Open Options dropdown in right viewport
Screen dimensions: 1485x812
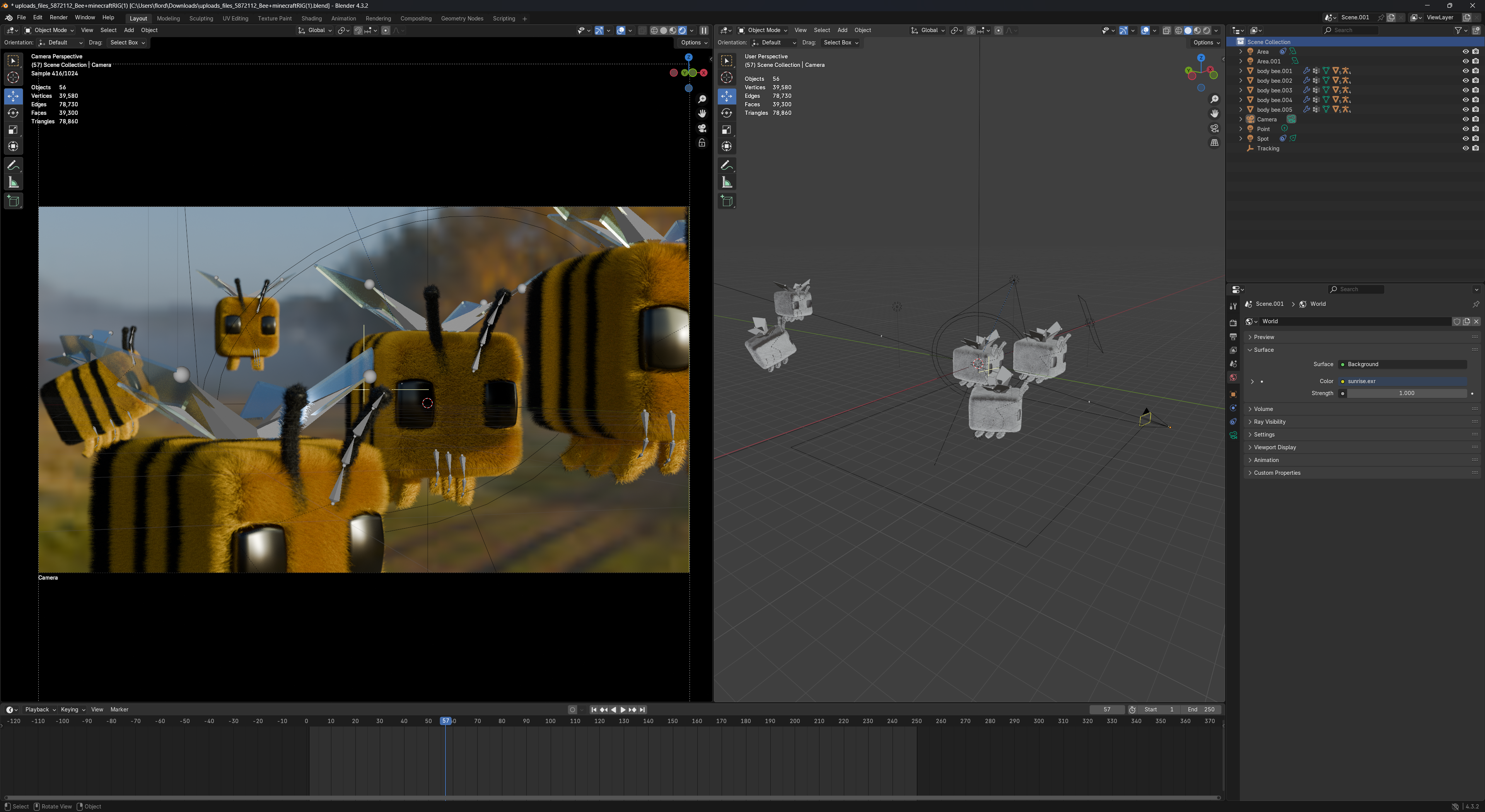point(1206,43)
